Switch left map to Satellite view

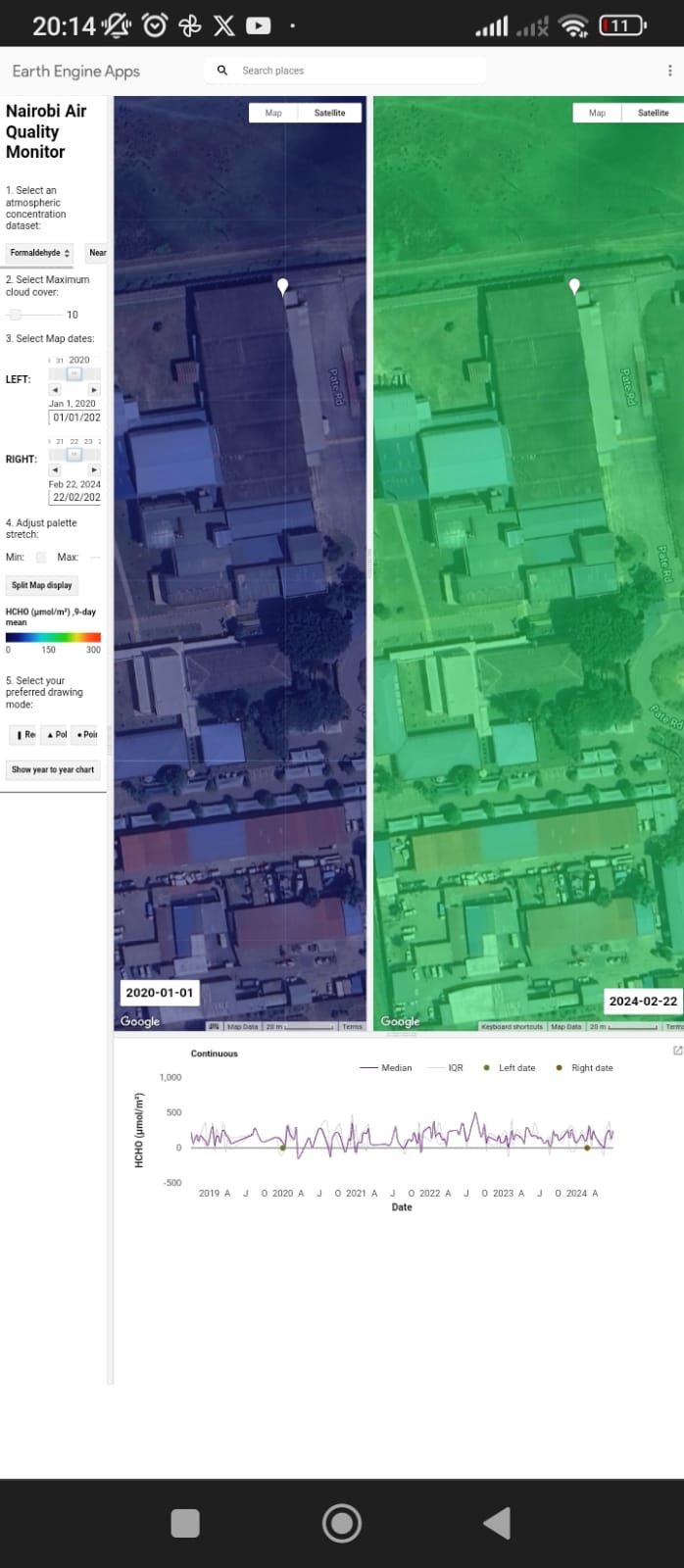[329, 113]
